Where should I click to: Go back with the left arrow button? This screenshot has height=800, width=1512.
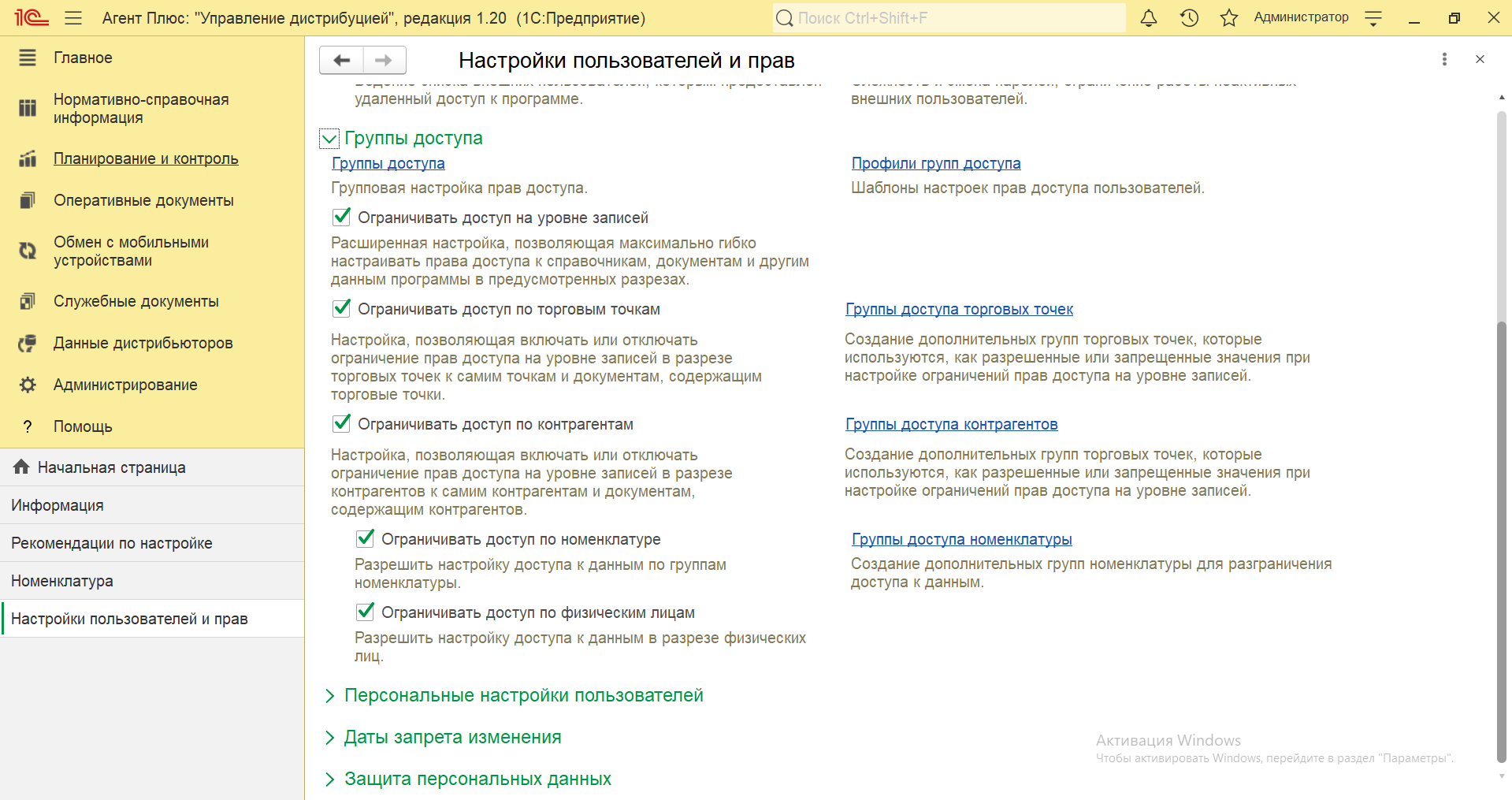[x=341, y=60]
